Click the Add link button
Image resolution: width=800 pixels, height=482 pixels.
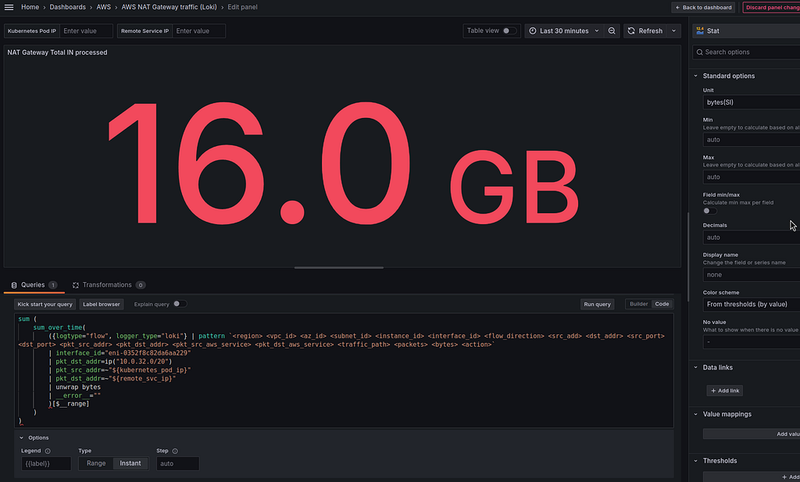pyautogui.click(x=724, y=391)
